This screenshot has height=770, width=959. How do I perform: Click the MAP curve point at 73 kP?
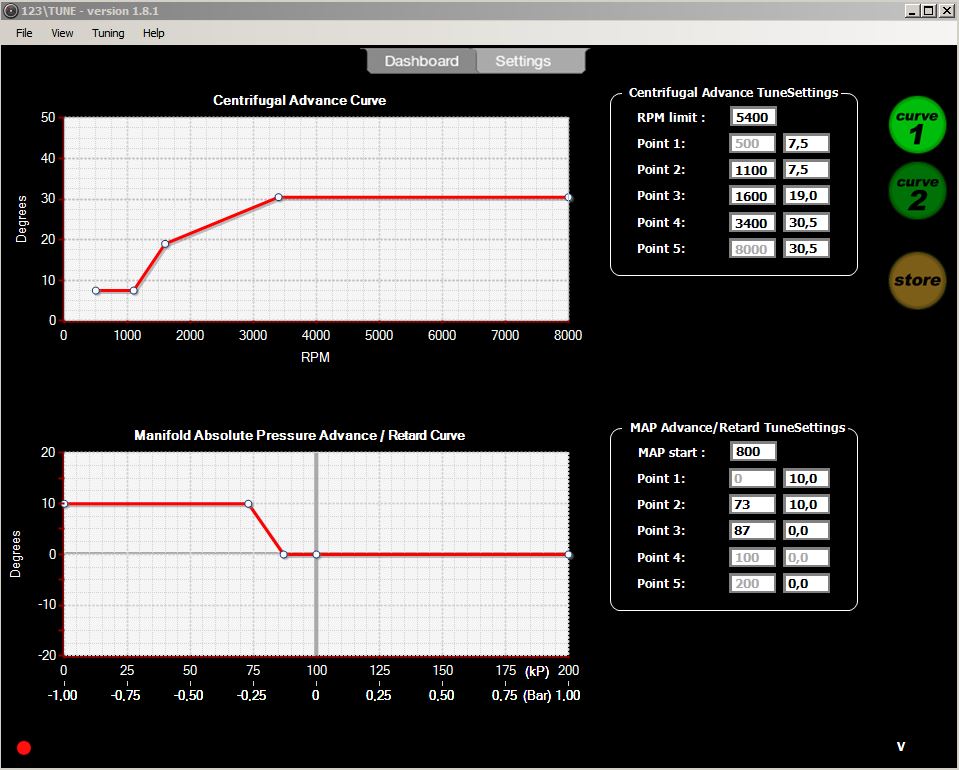(248, 504)
